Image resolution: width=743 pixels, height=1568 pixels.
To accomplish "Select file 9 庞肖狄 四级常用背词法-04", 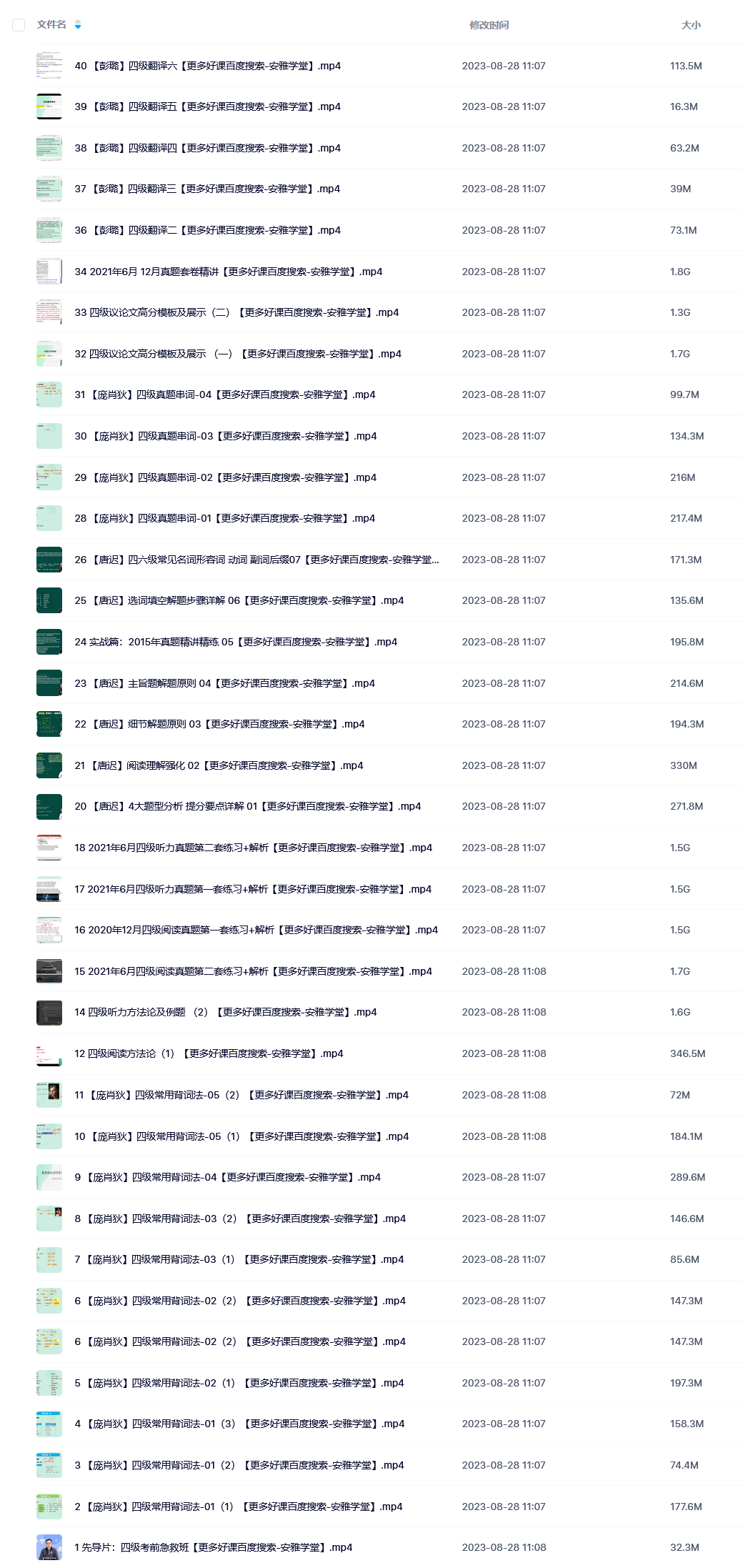I will click(x=228, y=1177).
